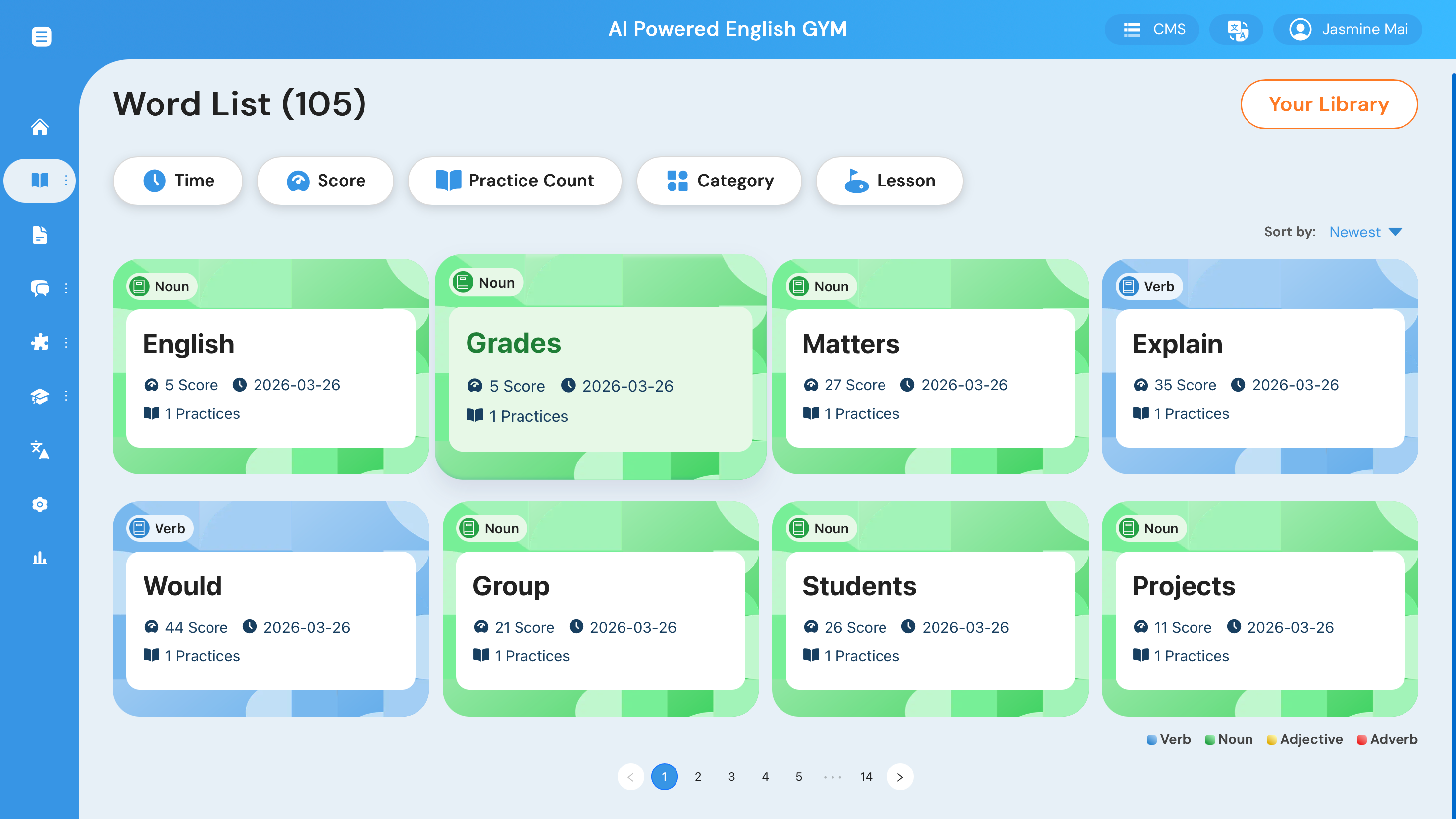Screen dimensions: 1456x819
Task: Click the green Noun legend swatch
Action: [1209, 739]
